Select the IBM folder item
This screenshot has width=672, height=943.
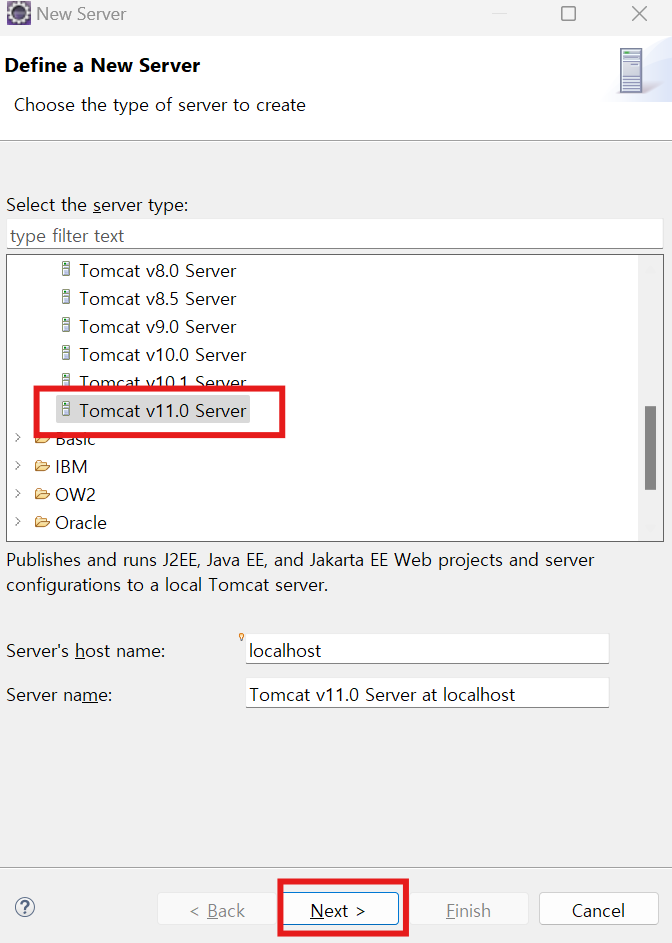pos(71,467)
